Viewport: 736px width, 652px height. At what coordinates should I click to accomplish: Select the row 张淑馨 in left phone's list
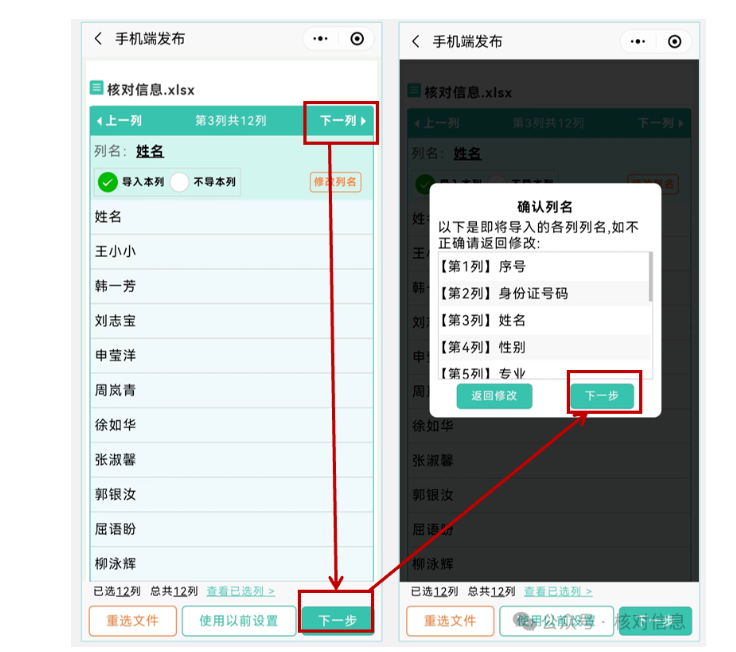(x=232, y=460)
